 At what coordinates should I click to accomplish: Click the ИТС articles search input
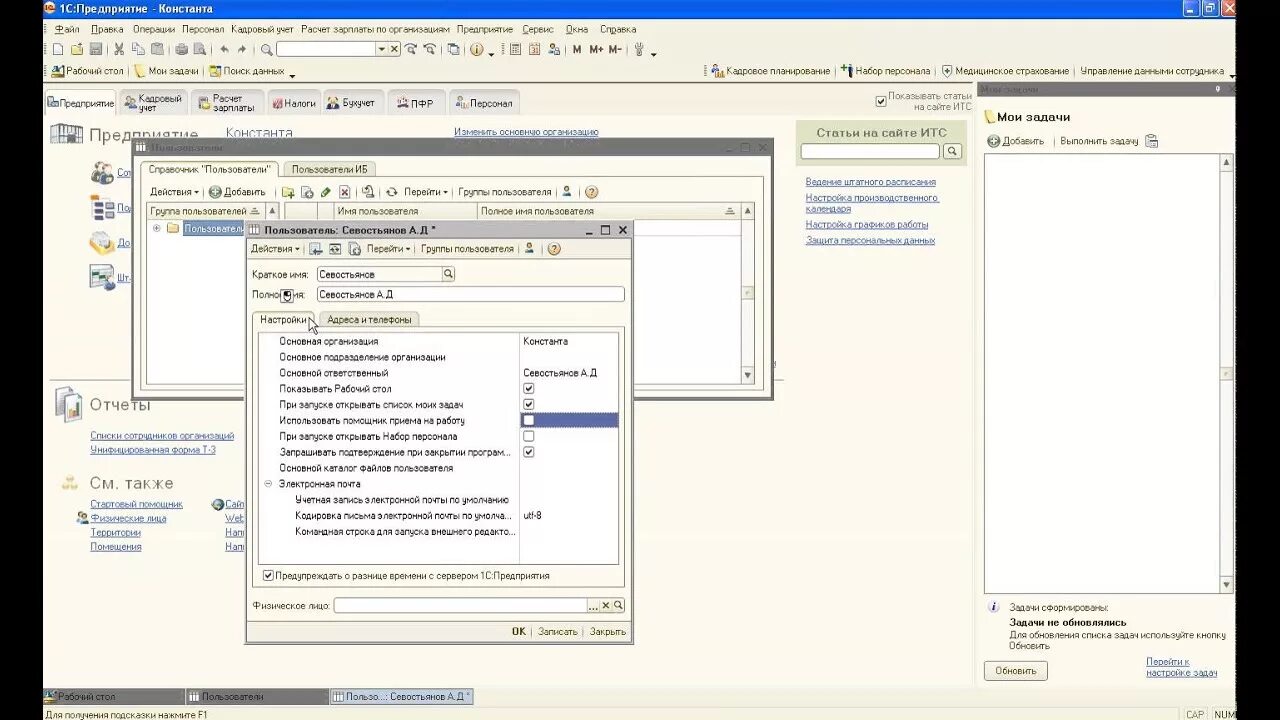[870, 151]
